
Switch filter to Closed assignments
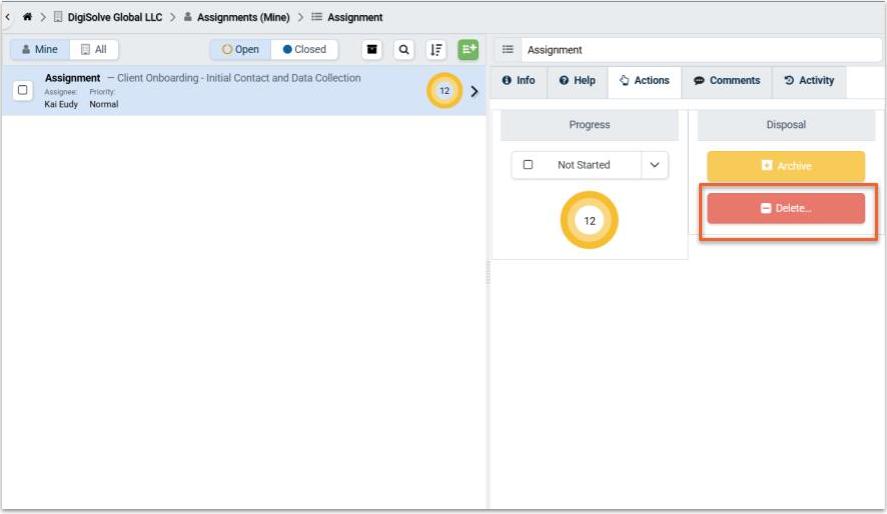[x=304, y=50]
